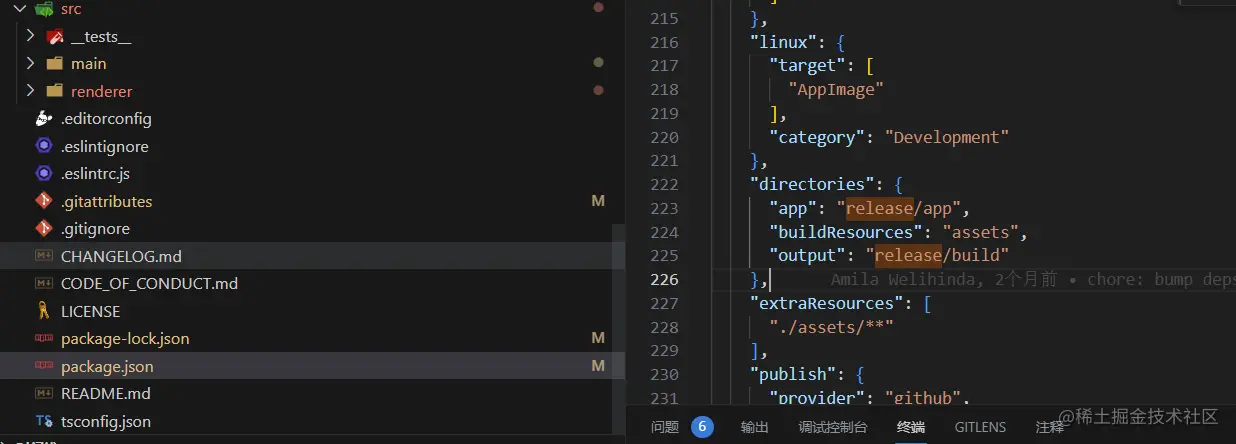1236x444 pixels.
Task: Click the tsconfig.json TypeScript icon
Action: 43,421
